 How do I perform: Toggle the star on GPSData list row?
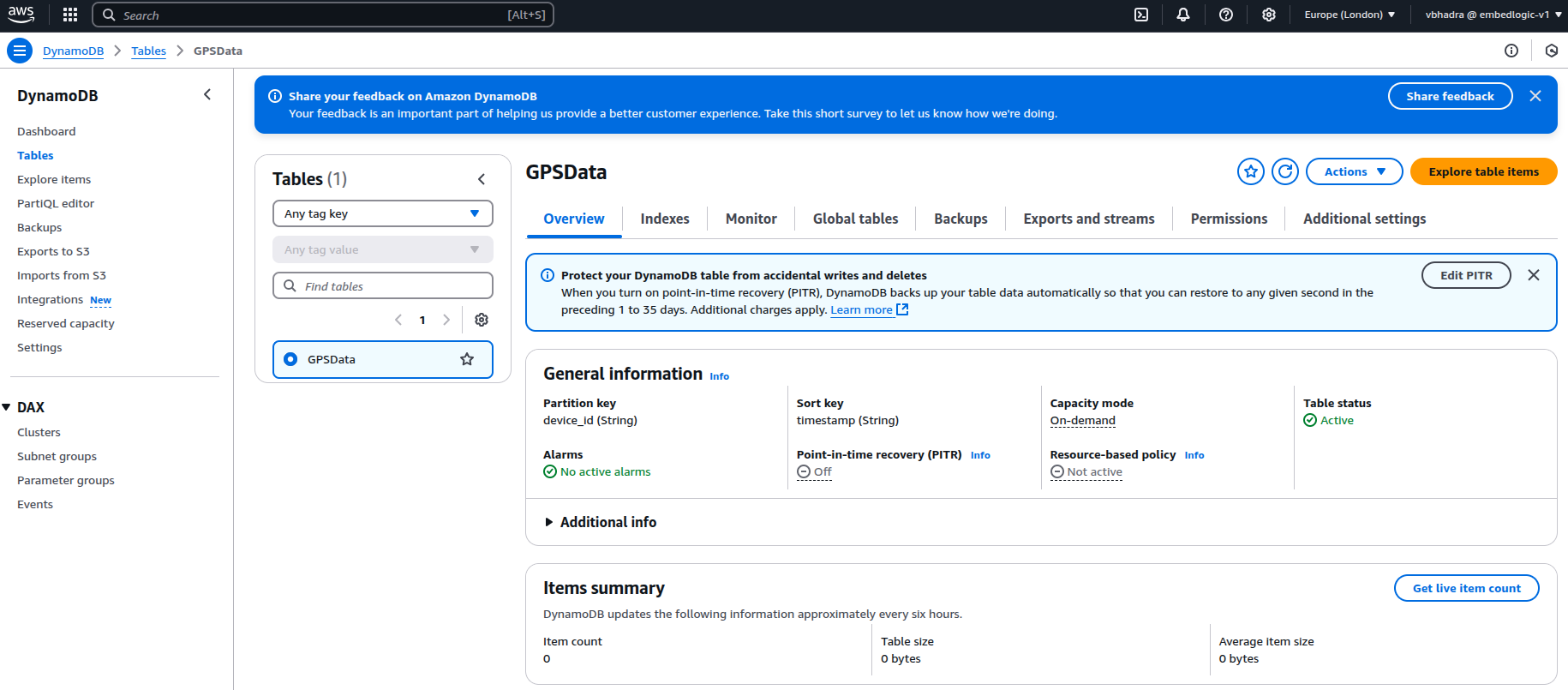pos(467,359)
